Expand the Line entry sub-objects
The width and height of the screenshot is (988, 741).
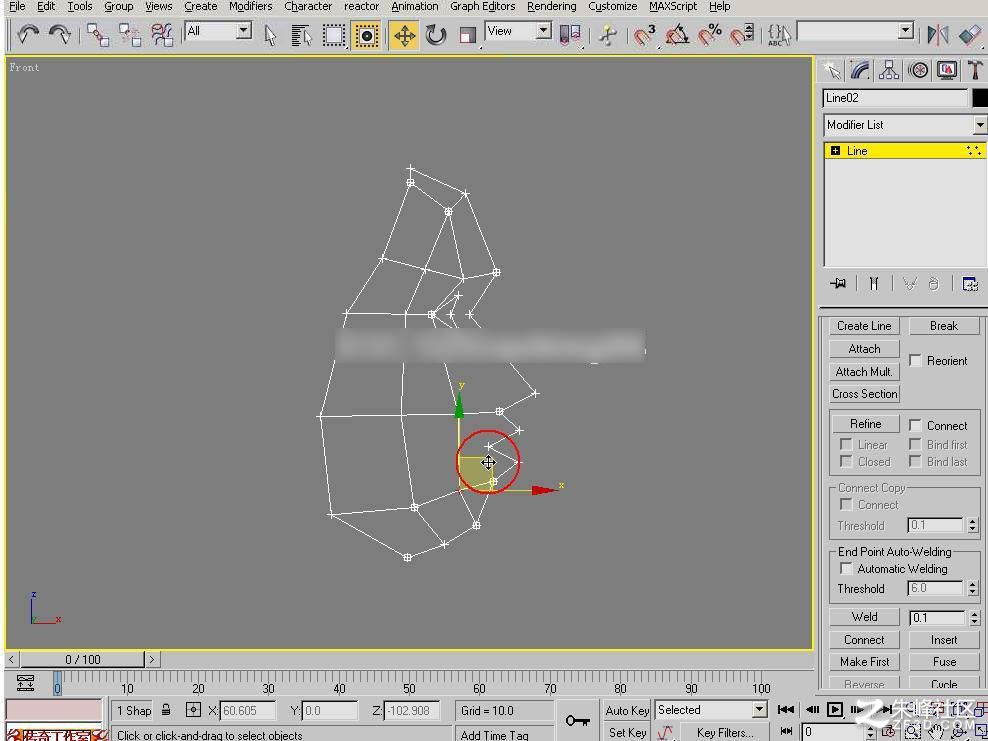pos(836,151)
